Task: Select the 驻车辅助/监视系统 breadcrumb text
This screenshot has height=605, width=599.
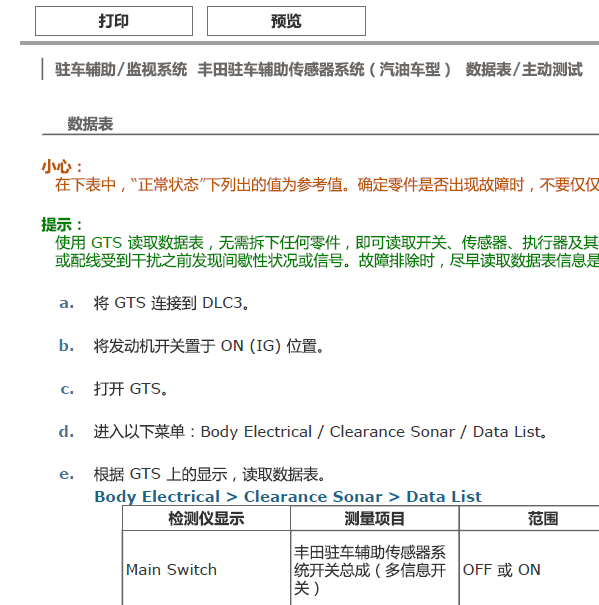Action: [121, 70]
